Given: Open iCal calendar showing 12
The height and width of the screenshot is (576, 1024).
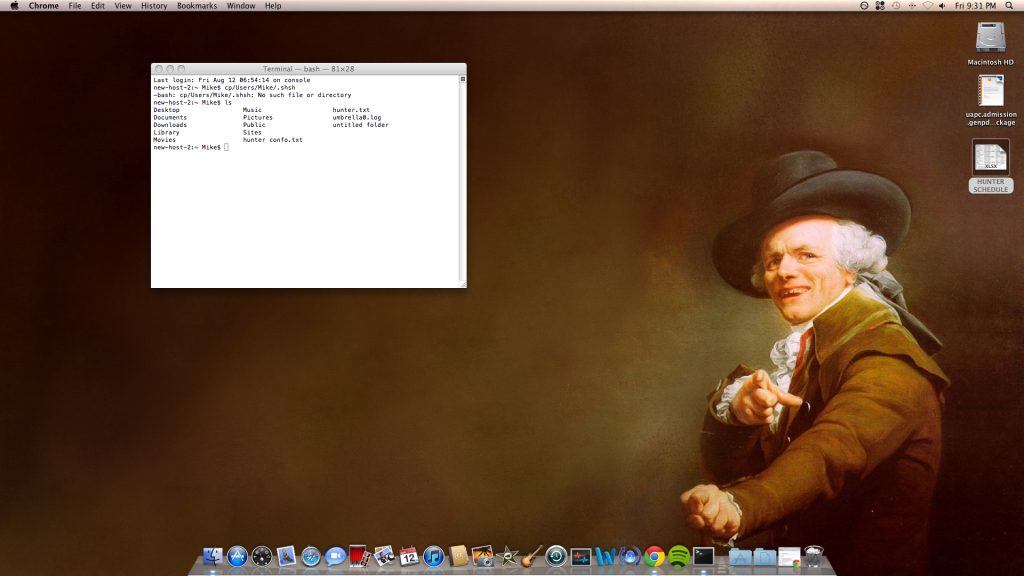Looking at the screenshot, I should coord(409,556).
